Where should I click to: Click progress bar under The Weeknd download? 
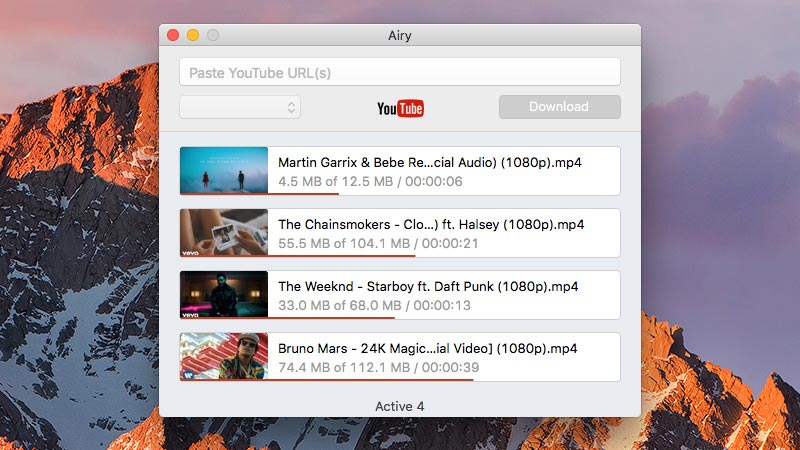(x=288, y=318)
